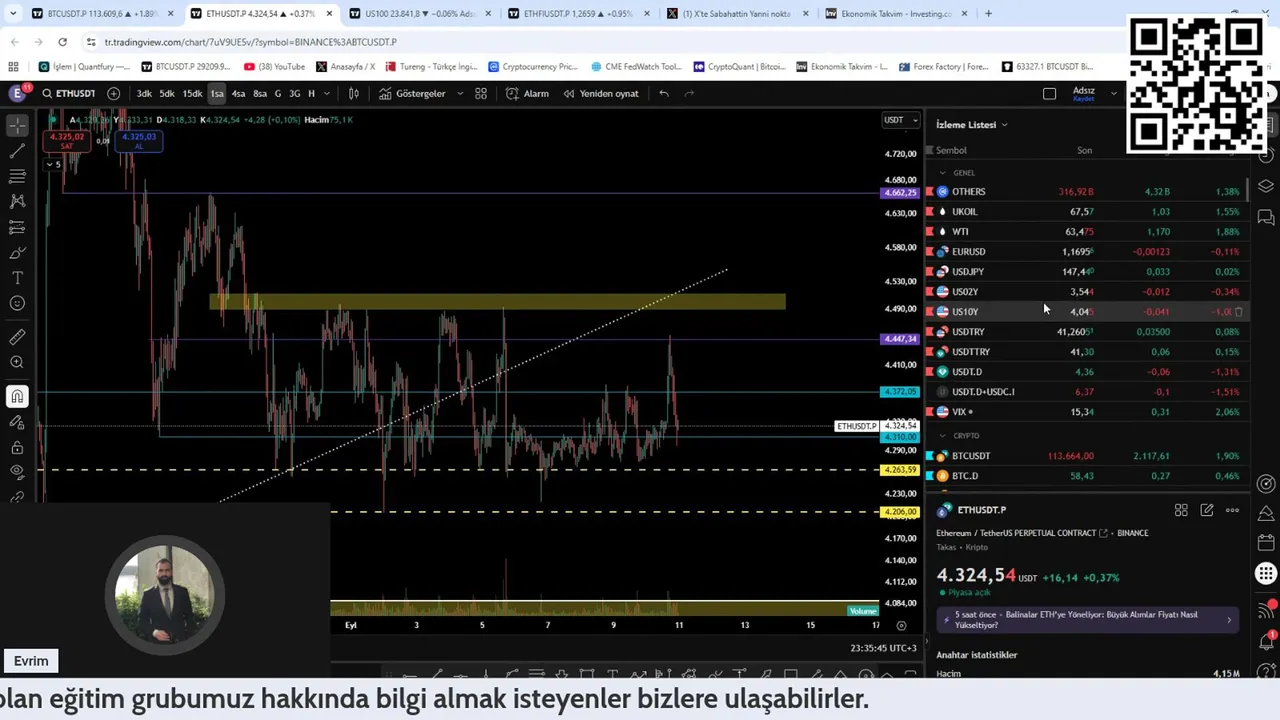
Task: Select the 1sa timeframe
Action: click(217, 93)
